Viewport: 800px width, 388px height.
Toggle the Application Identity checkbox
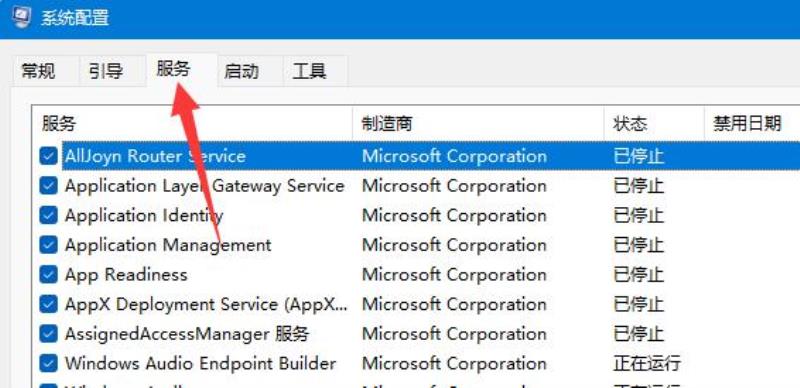(x=48, y=215)
